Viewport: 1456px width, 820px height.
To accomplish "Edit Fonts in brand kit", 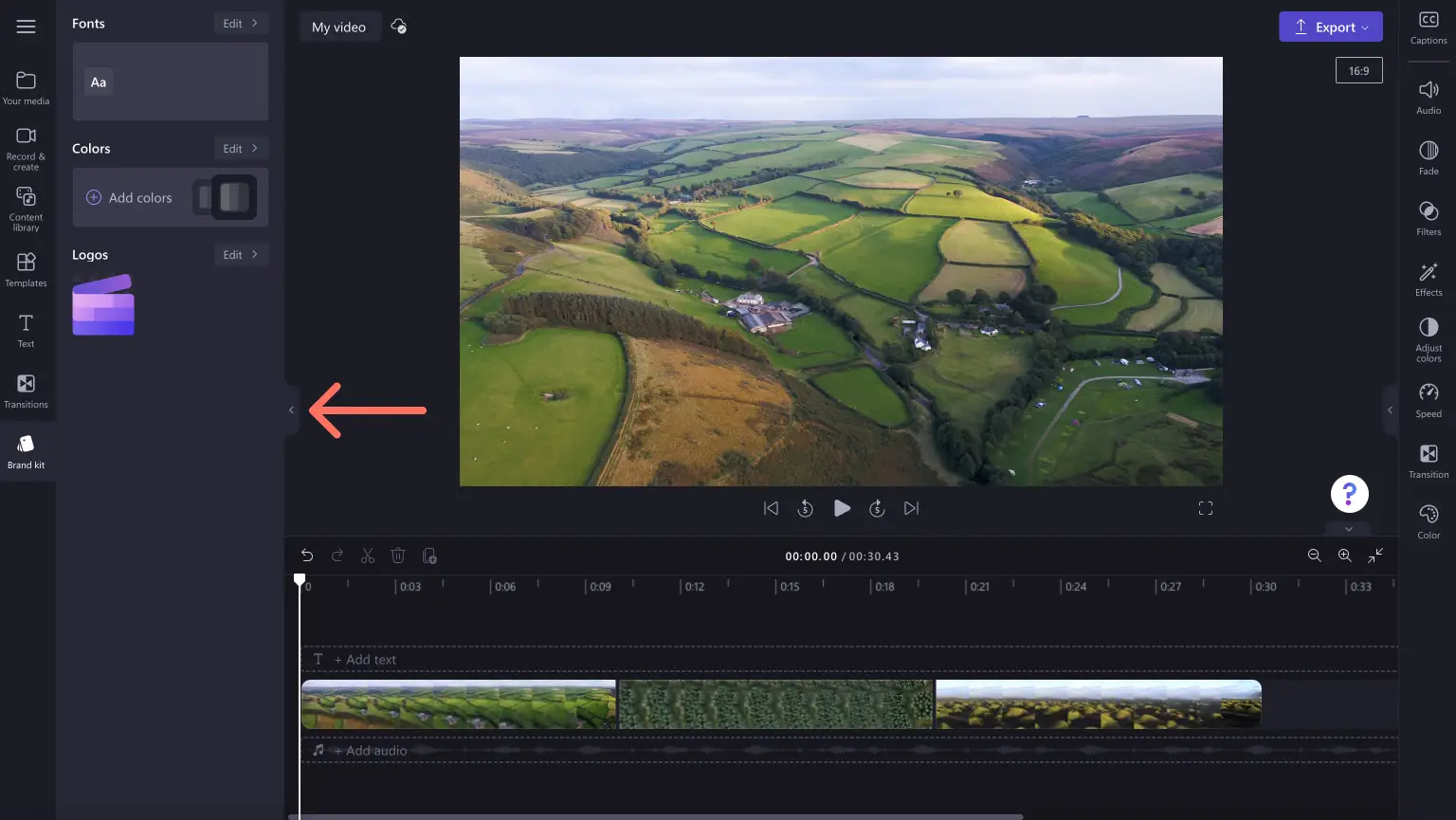I will [241, 23].
